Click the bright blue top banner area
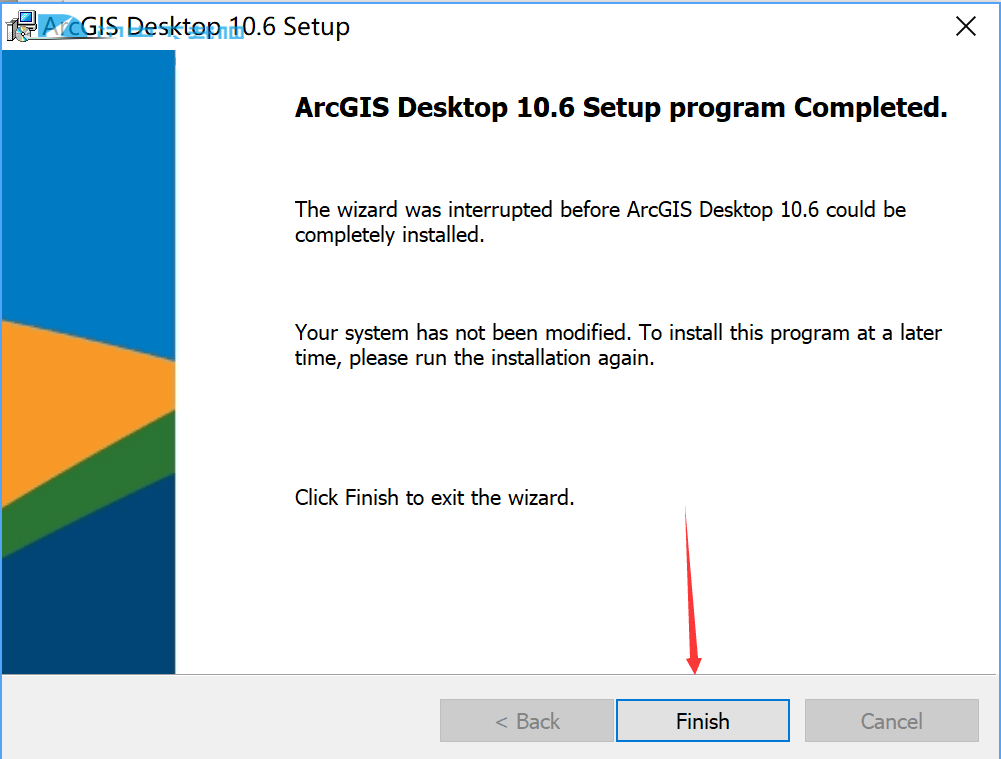The image size is (1001, 759). pyautogui.click(x=88, y=185)
